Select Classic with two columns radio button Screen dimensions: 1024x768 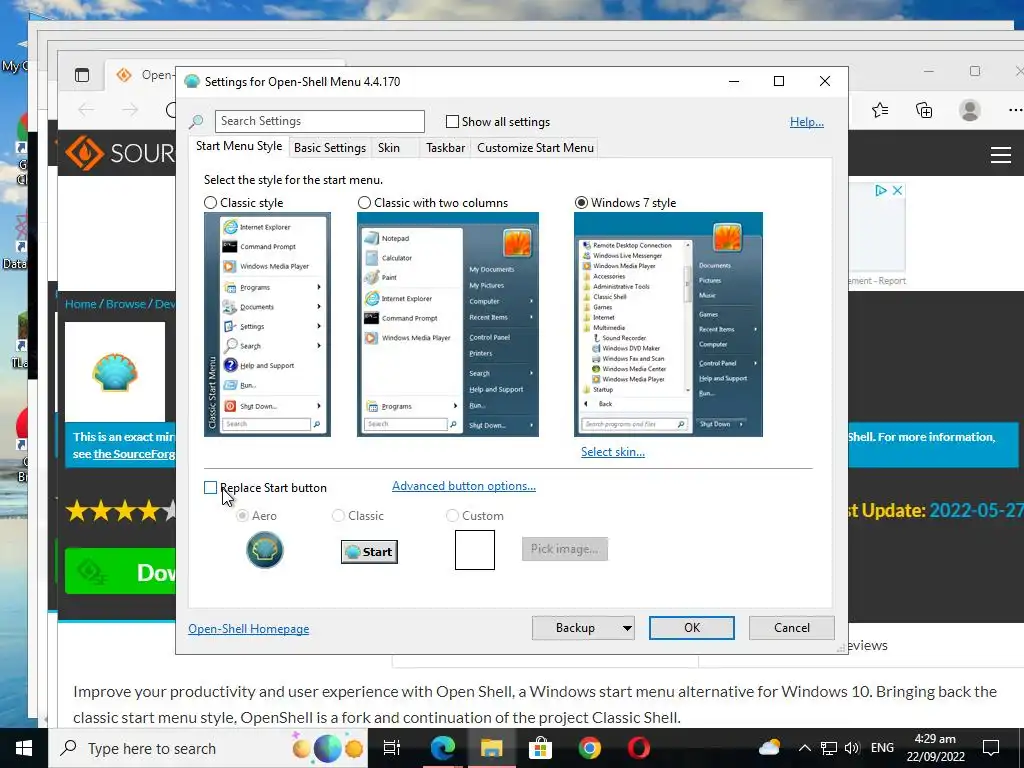(364, 203)
